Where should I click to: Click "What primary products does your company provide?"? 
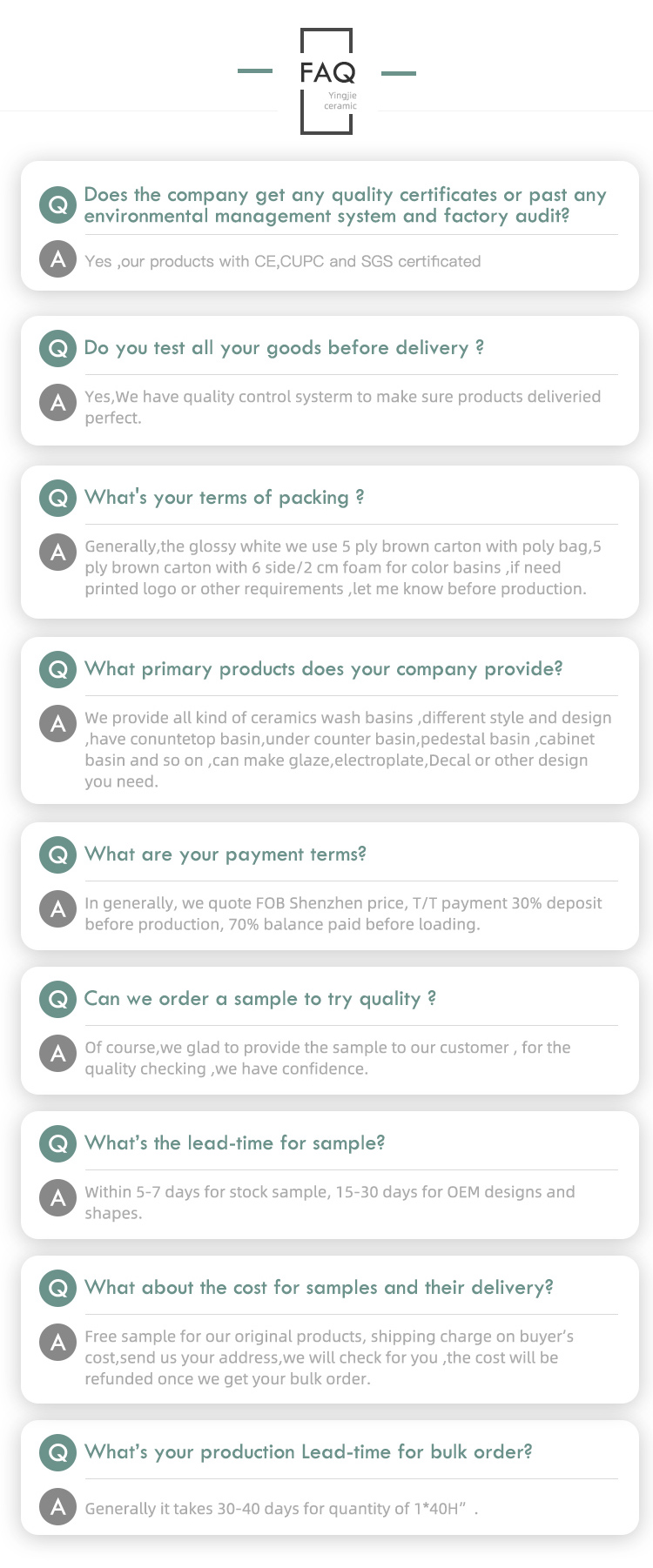tap(324, 669)
